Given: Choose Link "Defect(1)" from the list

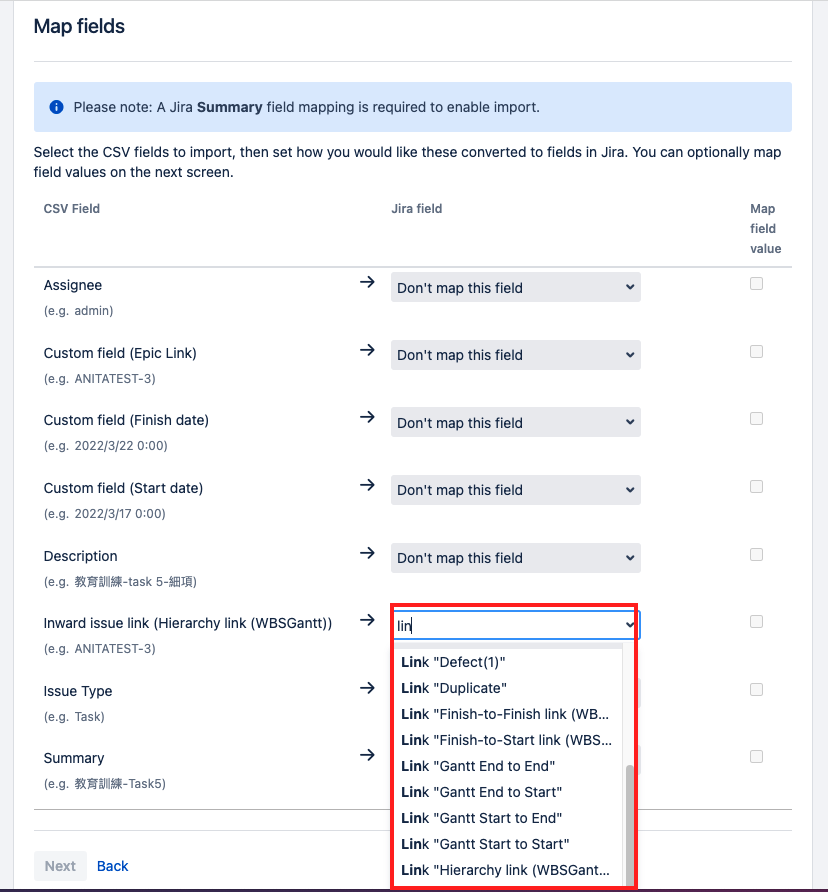Looking at the screenshot, I should [x=509, y=662].
